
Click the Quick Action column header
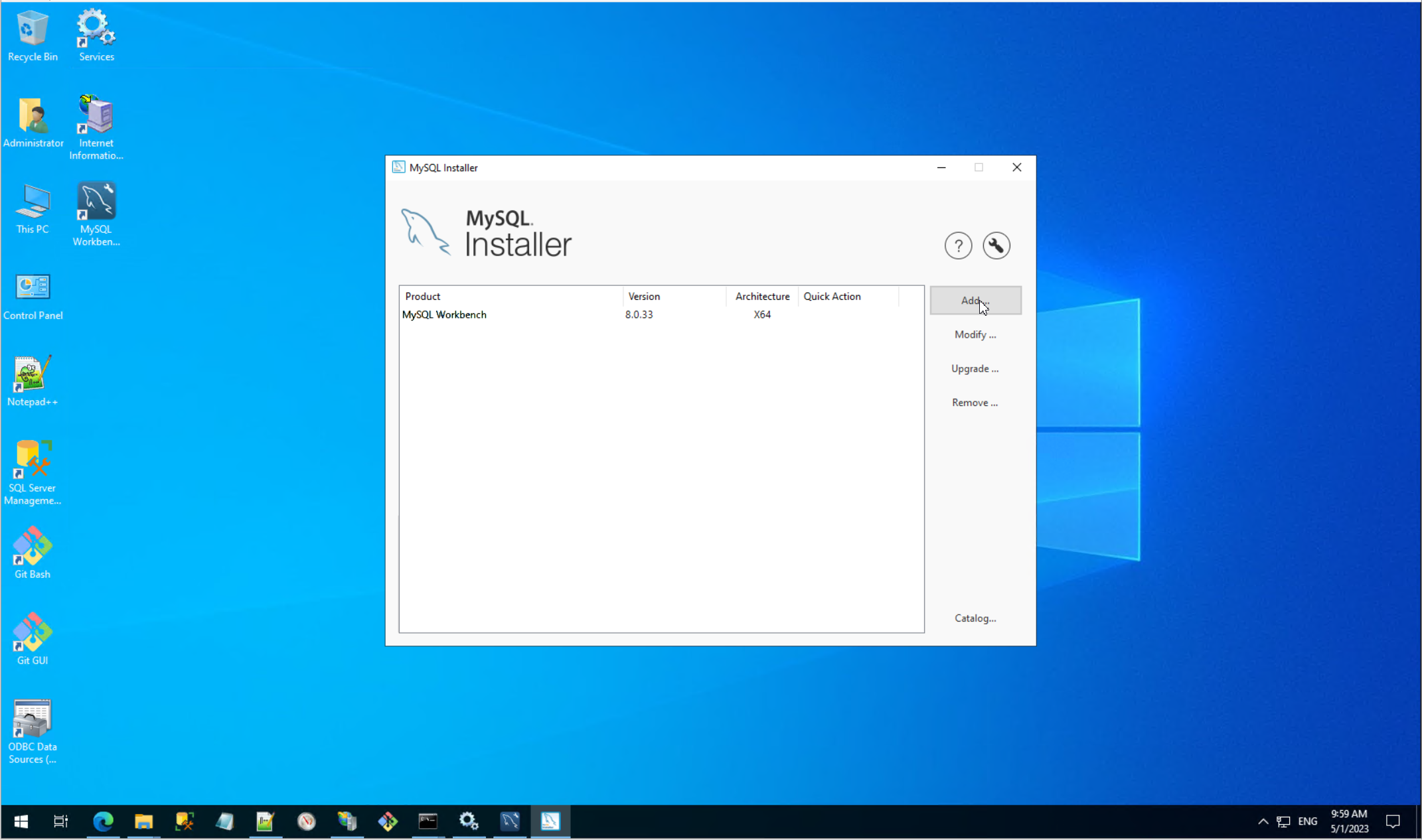pos(847,296)
